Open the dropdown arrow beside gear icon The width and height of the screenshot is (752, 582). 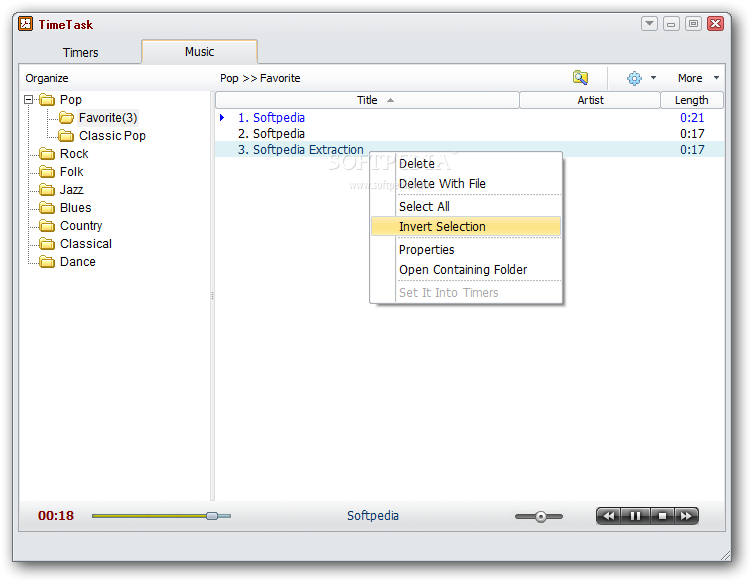653,78
